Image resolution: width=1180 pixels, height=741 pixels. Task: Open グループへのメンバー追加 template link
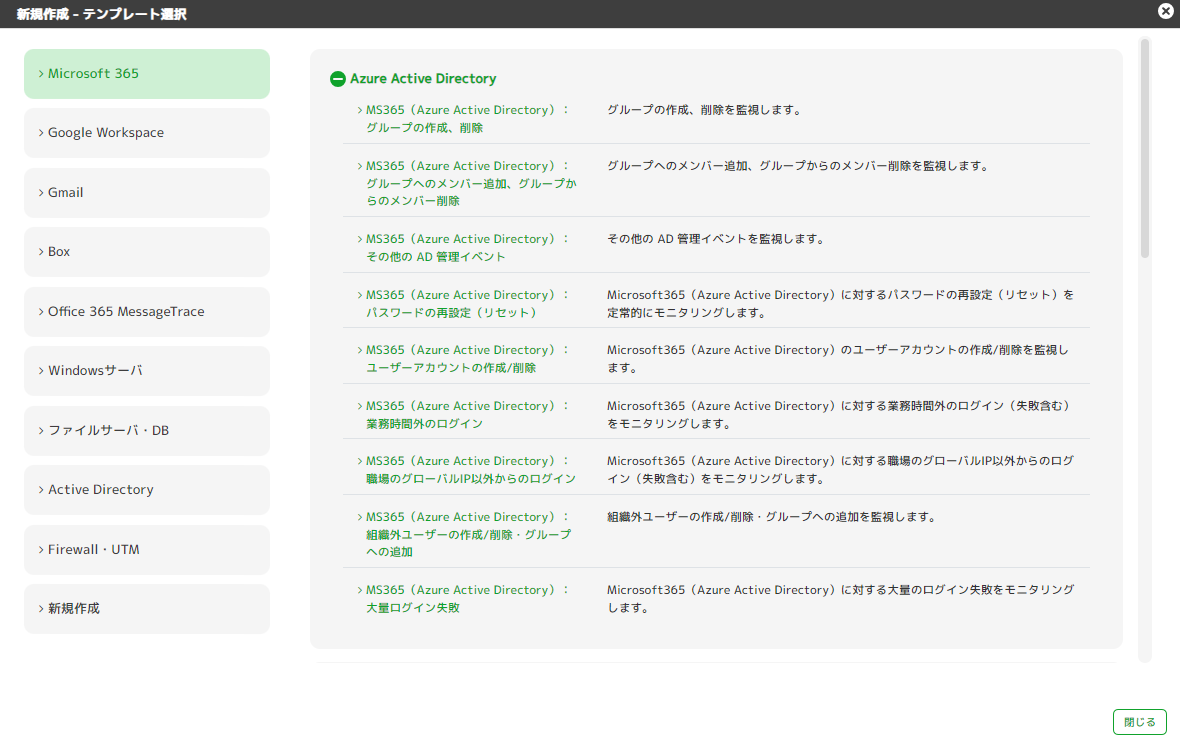pos(471,184)
